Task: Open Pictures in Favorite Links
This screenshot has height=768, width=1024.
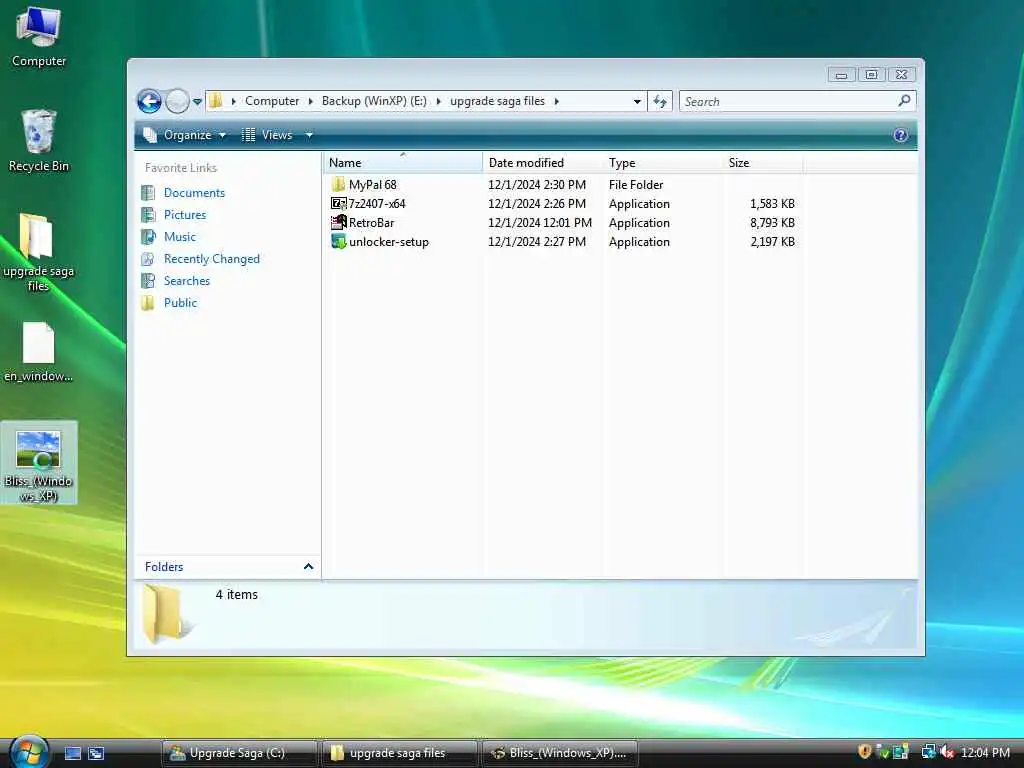Action: tap(185, 215)
